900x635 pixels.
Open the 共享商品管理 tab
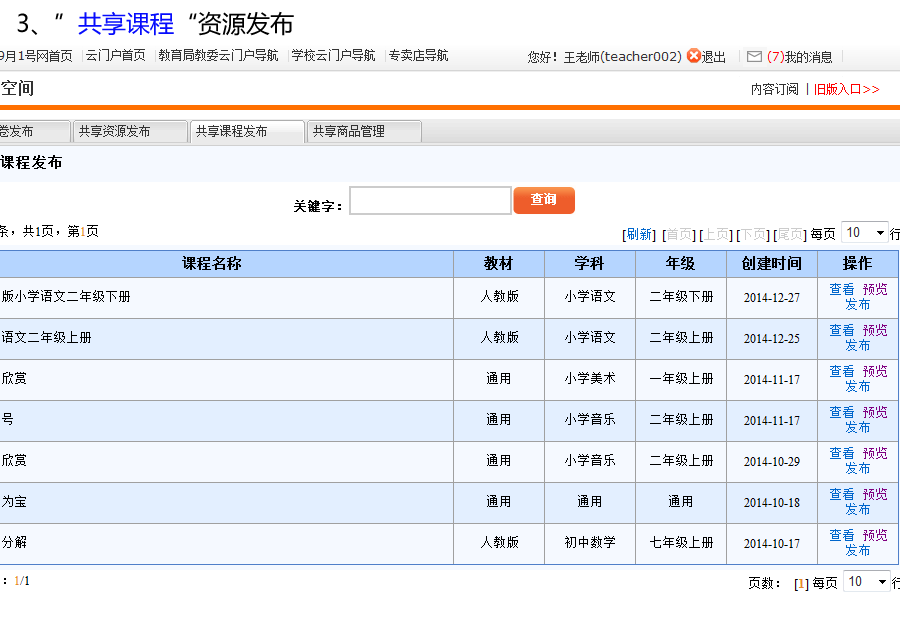pyautogui.click(x=364, y=131)
